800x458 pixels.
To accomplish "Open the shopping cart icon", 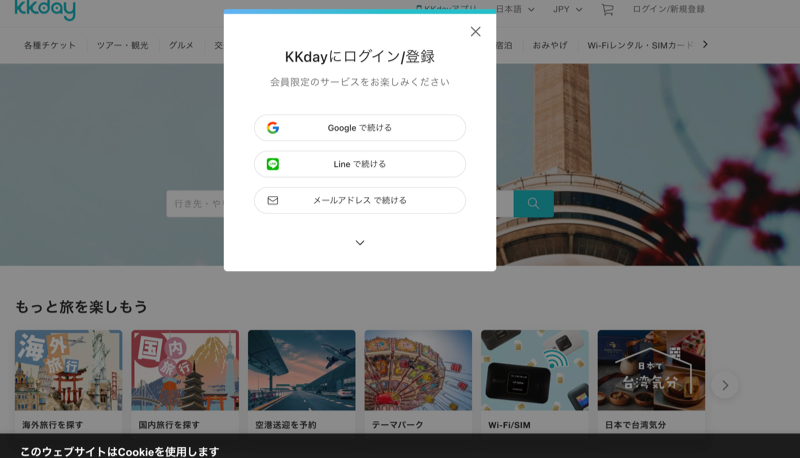I will tap(607, 9).
